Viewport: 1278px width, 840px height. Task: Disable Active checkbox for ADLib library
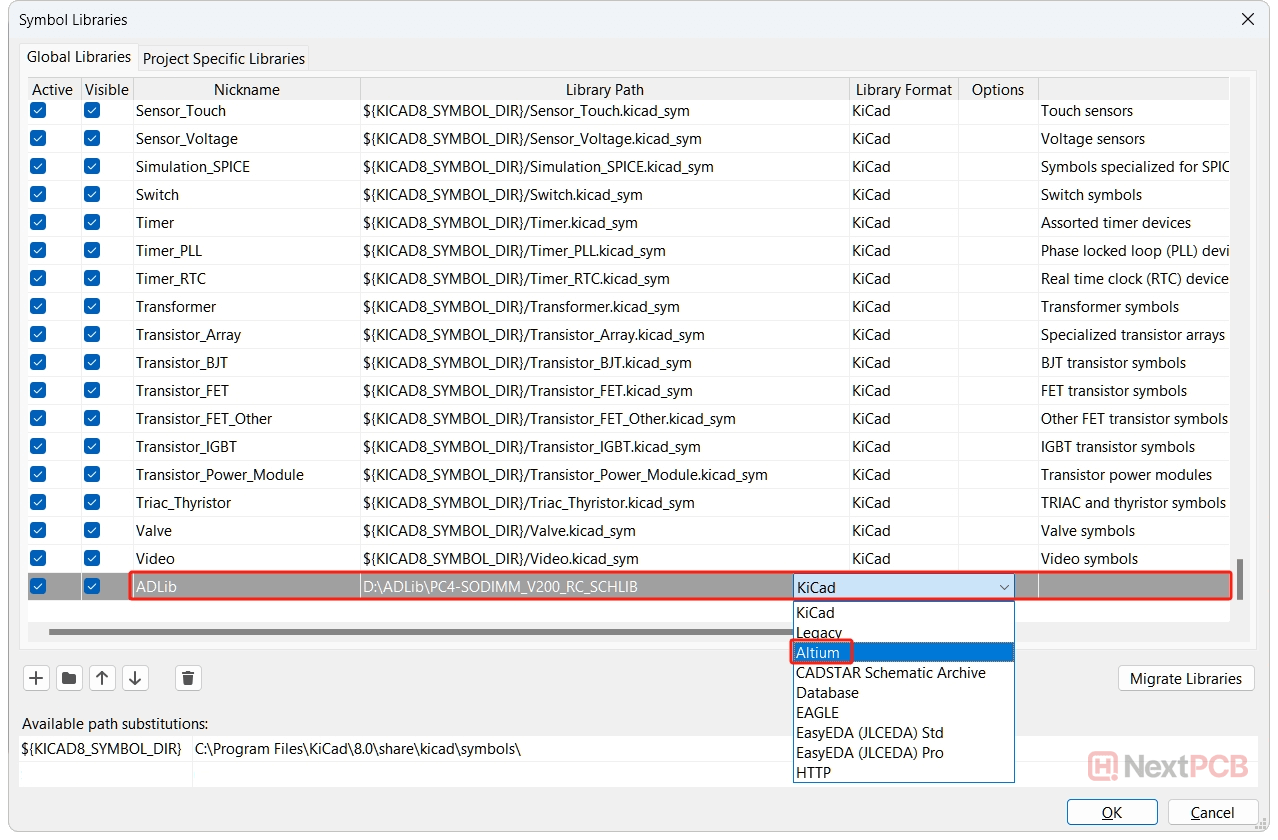38,587
